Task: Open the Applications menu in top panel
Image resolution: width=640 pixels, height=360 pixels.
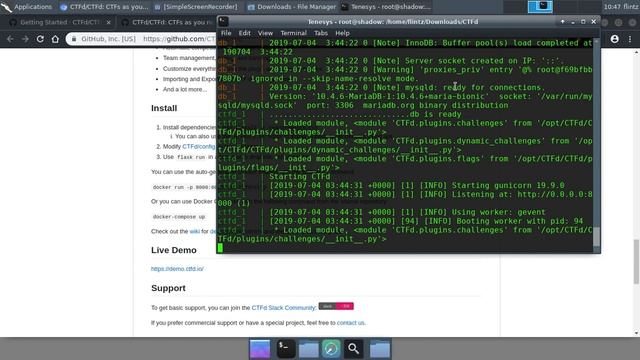Action: pyautogui.click(x=27, y=7)
